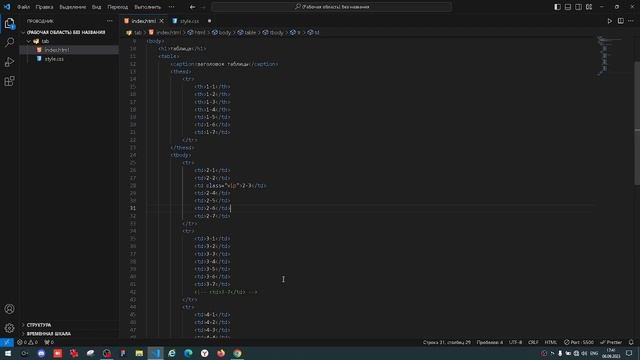Viewport: 640px width, 360px height.
Task: Open the Manage gear icon
Action: tap(9, 328)
